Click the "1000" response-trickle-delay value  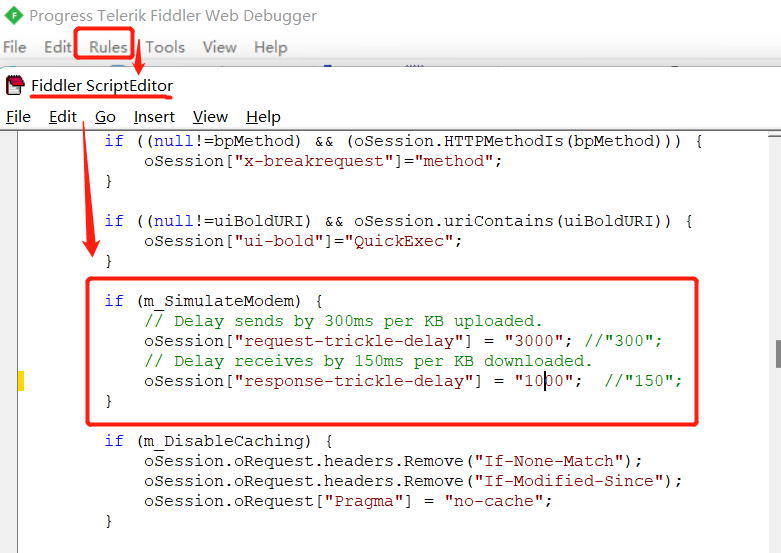point(548,381)
